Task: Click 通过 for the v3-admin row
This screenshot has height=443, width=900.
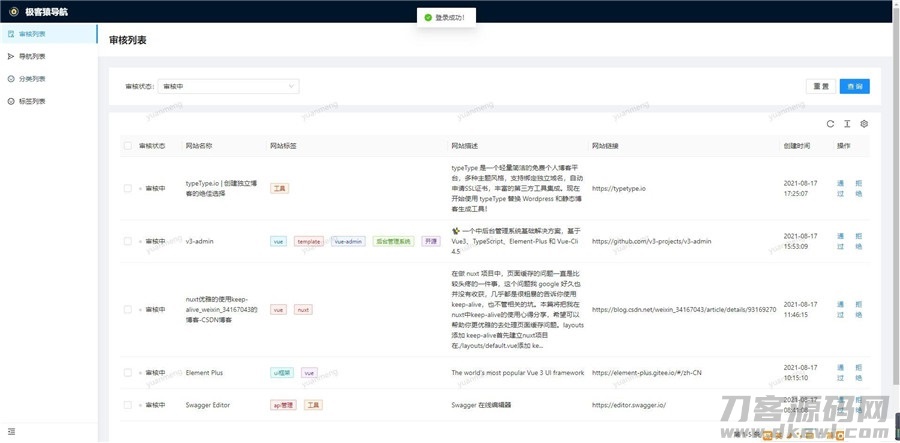Action: (x=840, y=241)
